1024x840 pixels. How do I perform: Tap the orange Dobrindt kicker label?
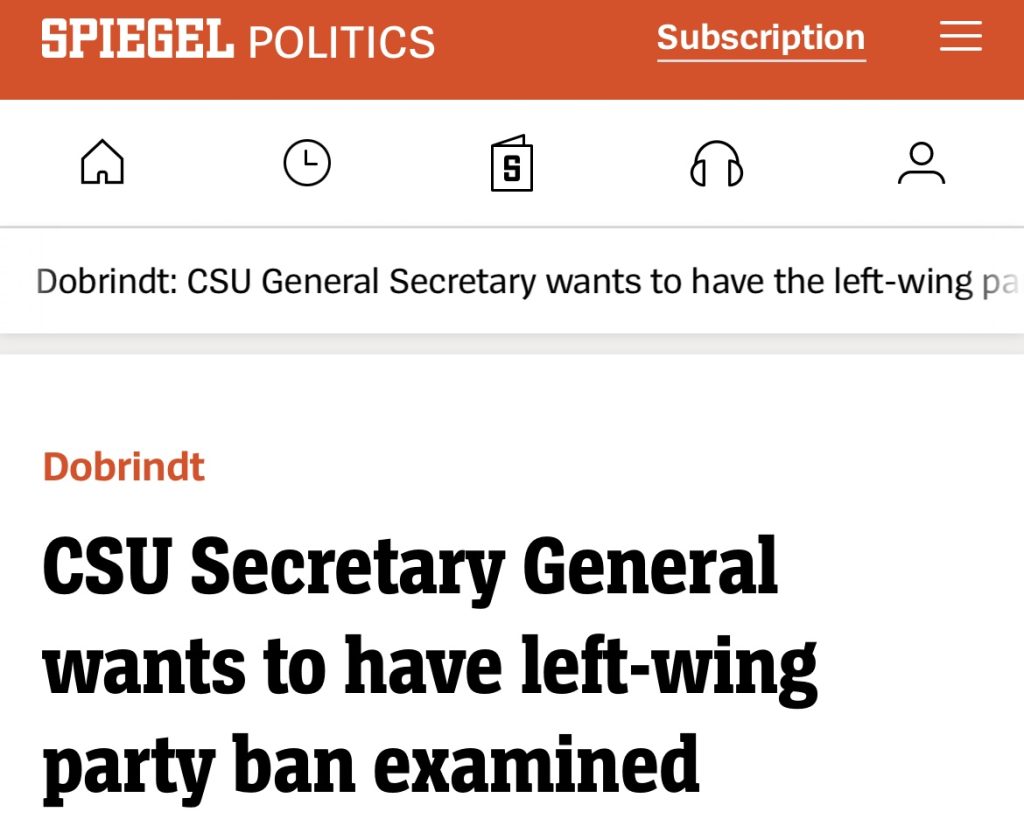(x=124, y=467)
